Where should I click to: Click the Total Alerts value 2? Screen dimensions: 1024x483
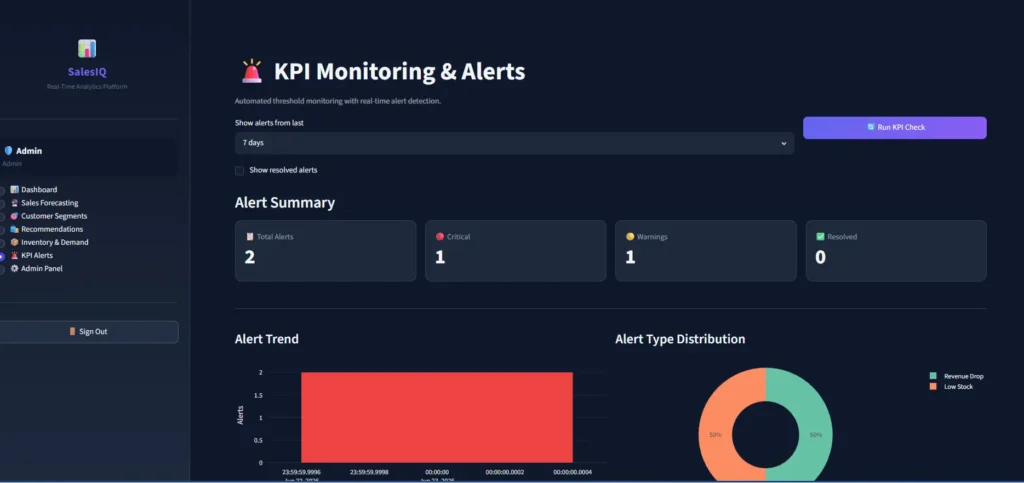click(x=249, y=257)
